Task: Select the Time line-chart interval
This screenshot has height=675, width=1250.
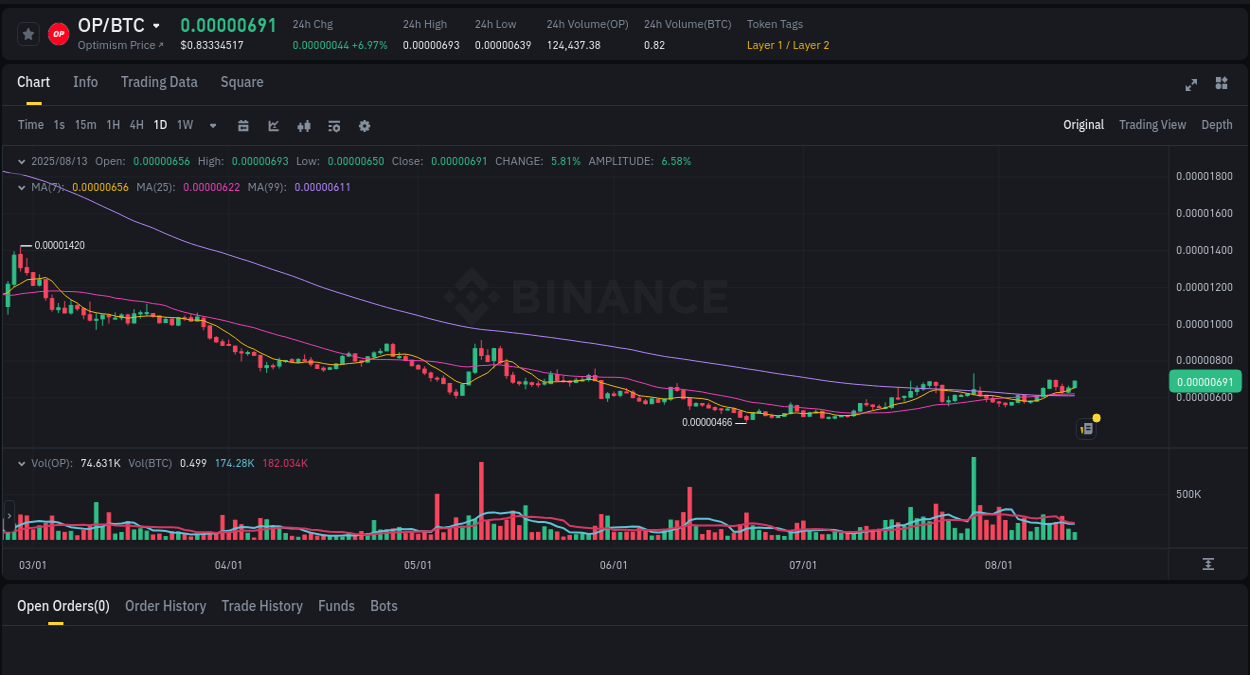Action: (31, 125)
